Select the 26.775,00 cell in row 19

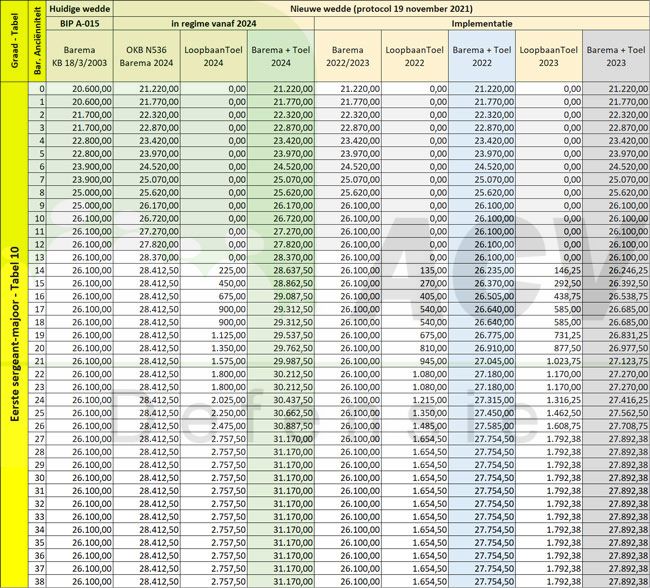(482, 335)
